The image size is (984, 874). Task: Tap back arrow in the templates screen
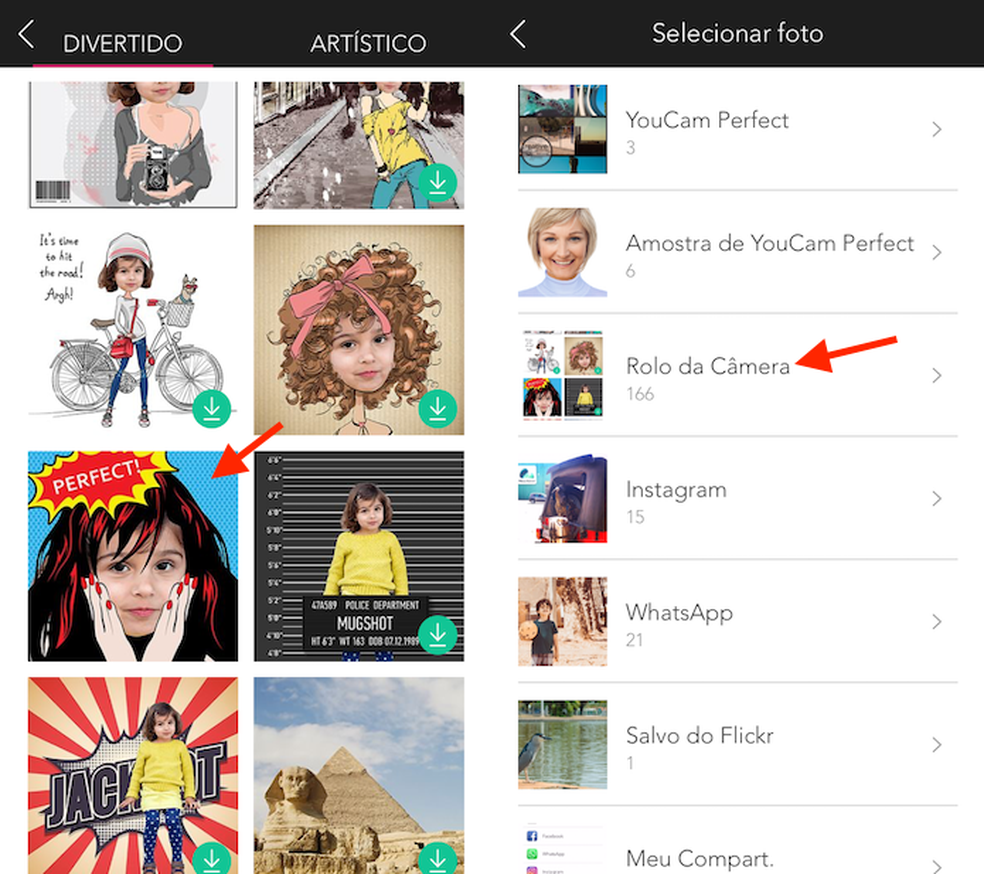(x=26, y=37)
